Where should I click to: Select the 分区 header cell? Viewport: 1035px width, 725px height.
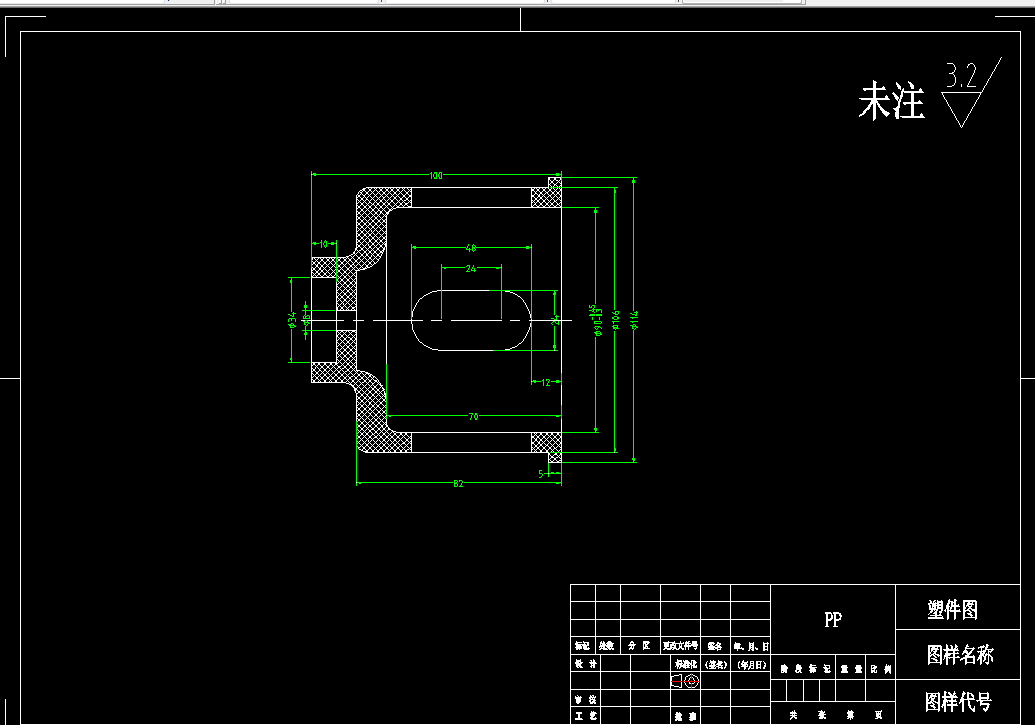(639, 646)
